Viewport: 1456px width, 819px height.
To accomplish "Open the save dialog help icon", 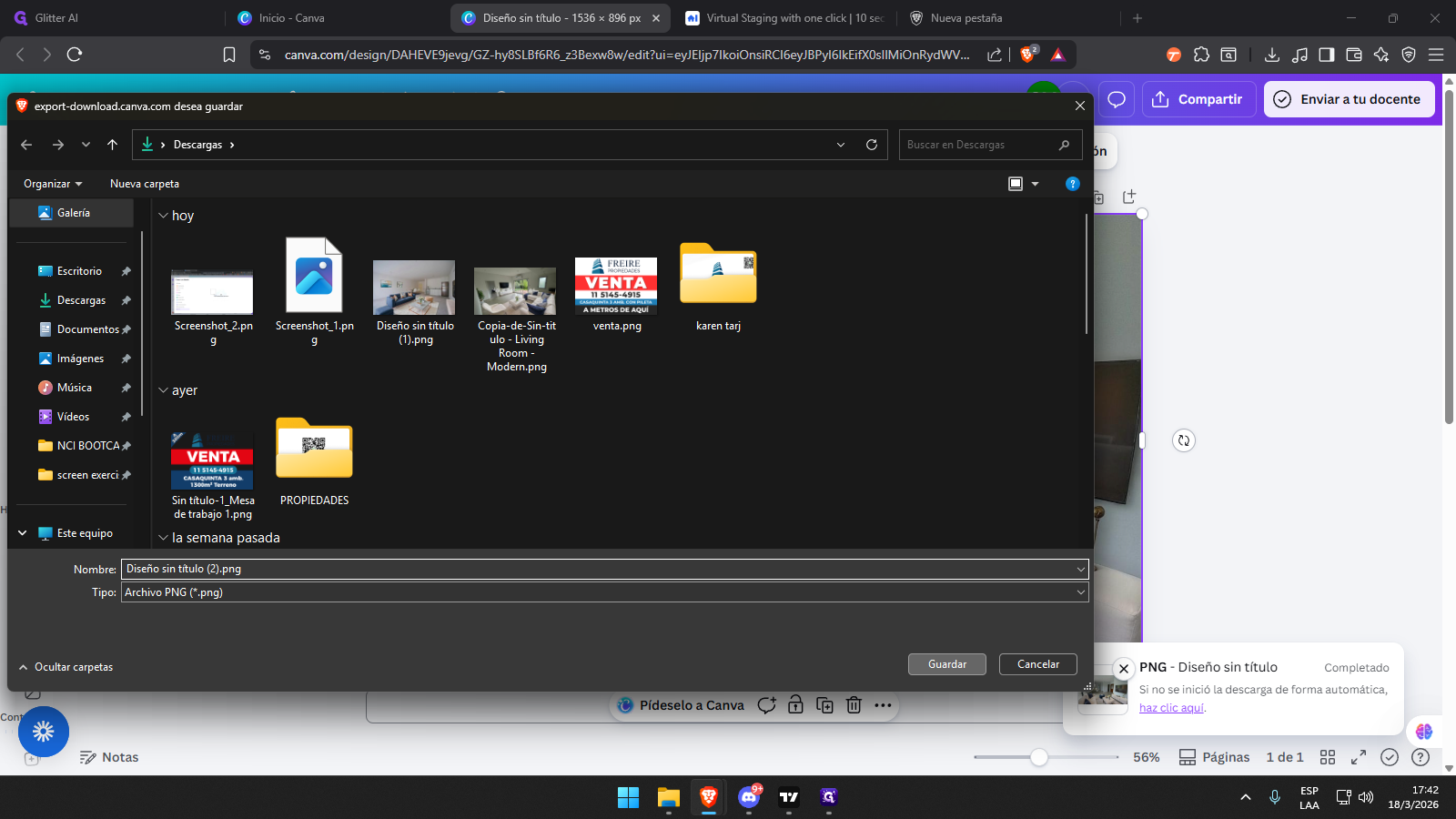I will (x=1072, y=184).
